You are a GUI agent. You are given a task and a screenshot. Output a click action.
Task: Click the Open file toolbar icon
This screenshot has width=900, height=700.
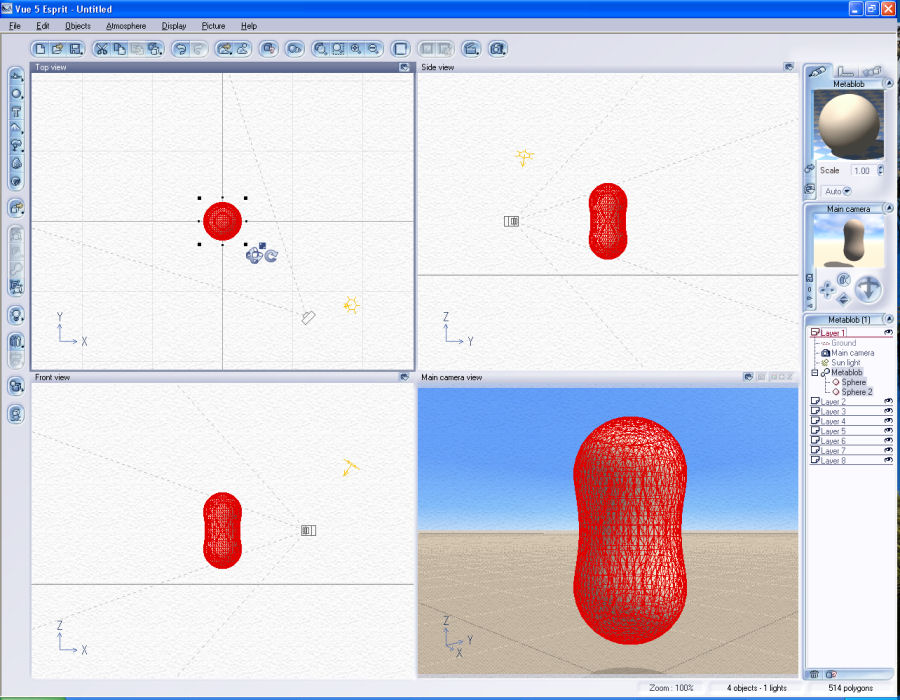point(57,49)
